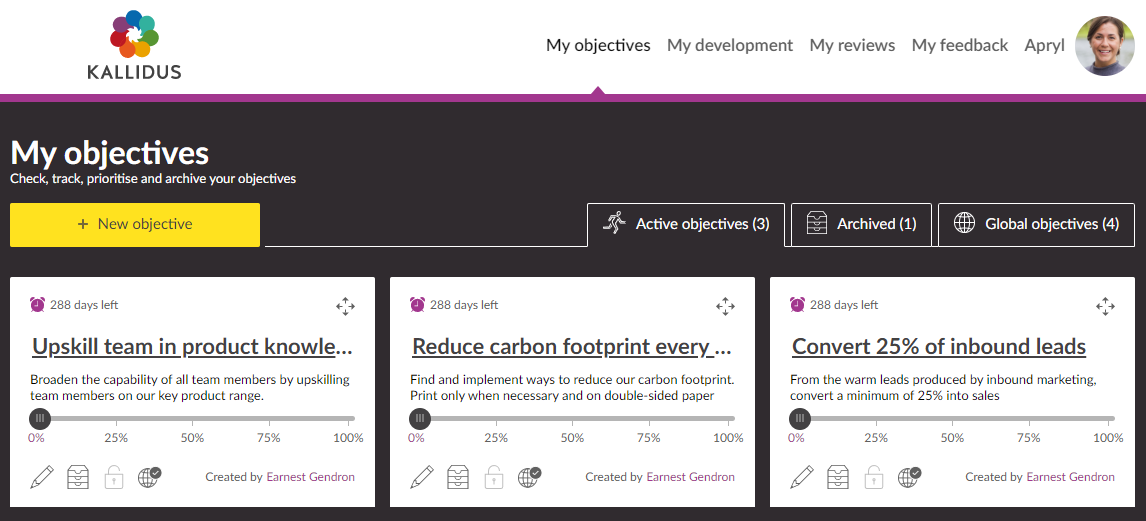1146x521 pixels.
Task: Go to My reviews
Action: pos(852,45)
